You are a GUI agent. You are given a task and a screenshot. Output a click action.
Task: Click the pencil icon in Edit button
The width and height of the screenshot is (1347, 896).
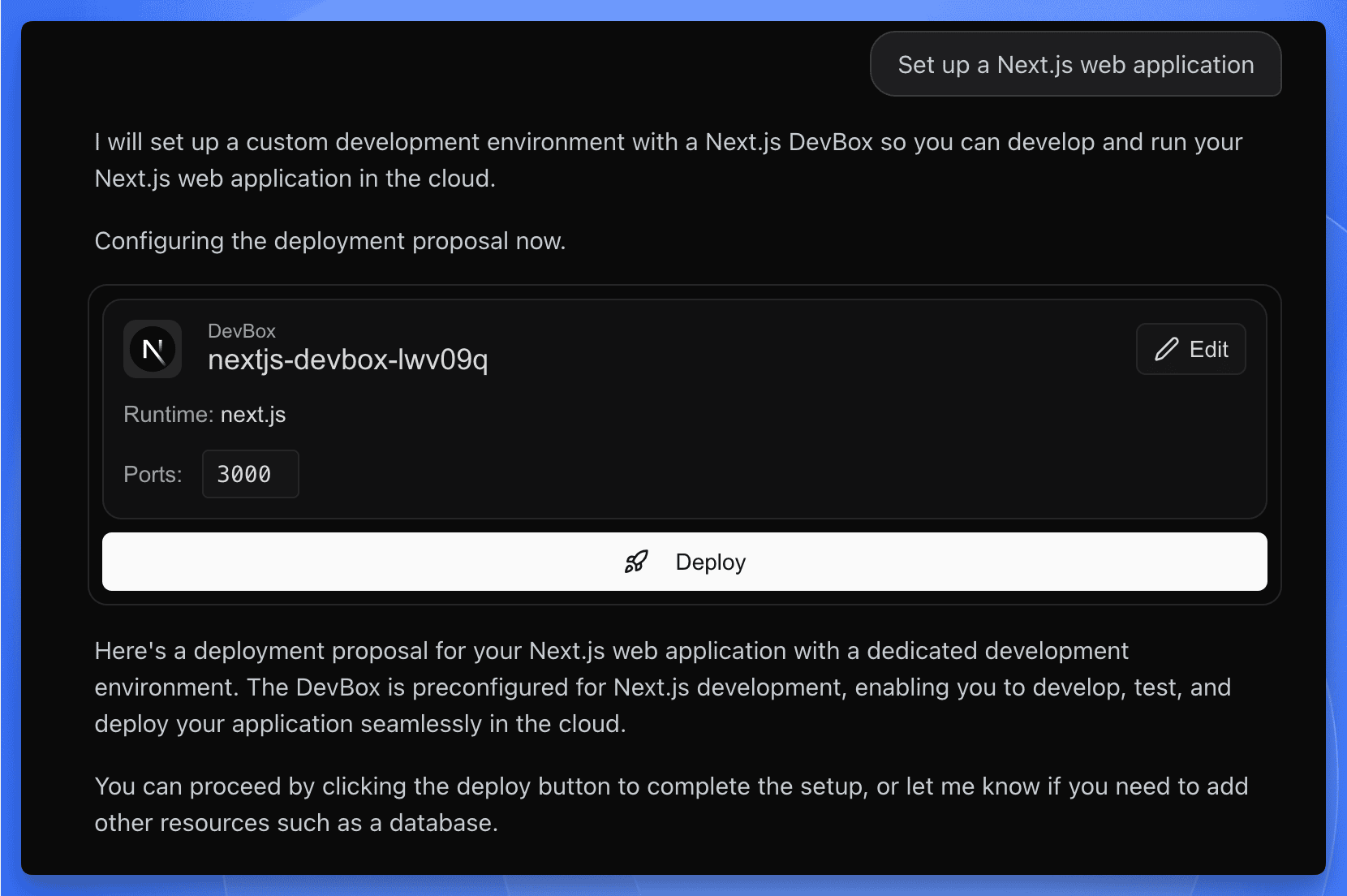tap(1166, 349)
